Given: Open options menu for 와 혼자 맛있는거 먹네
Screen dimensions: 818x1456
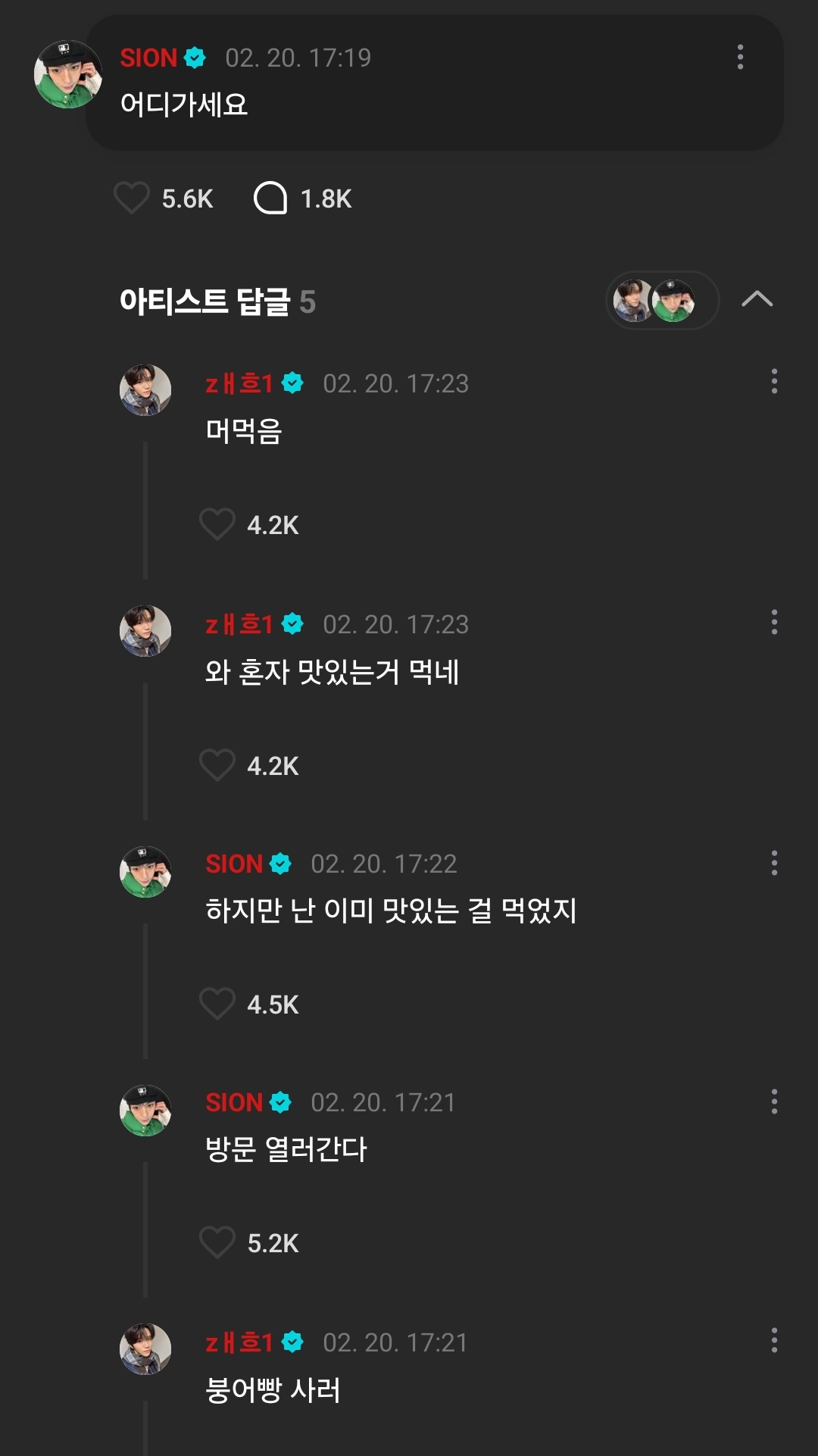Looking at the screenshot, I should (773, 623).
